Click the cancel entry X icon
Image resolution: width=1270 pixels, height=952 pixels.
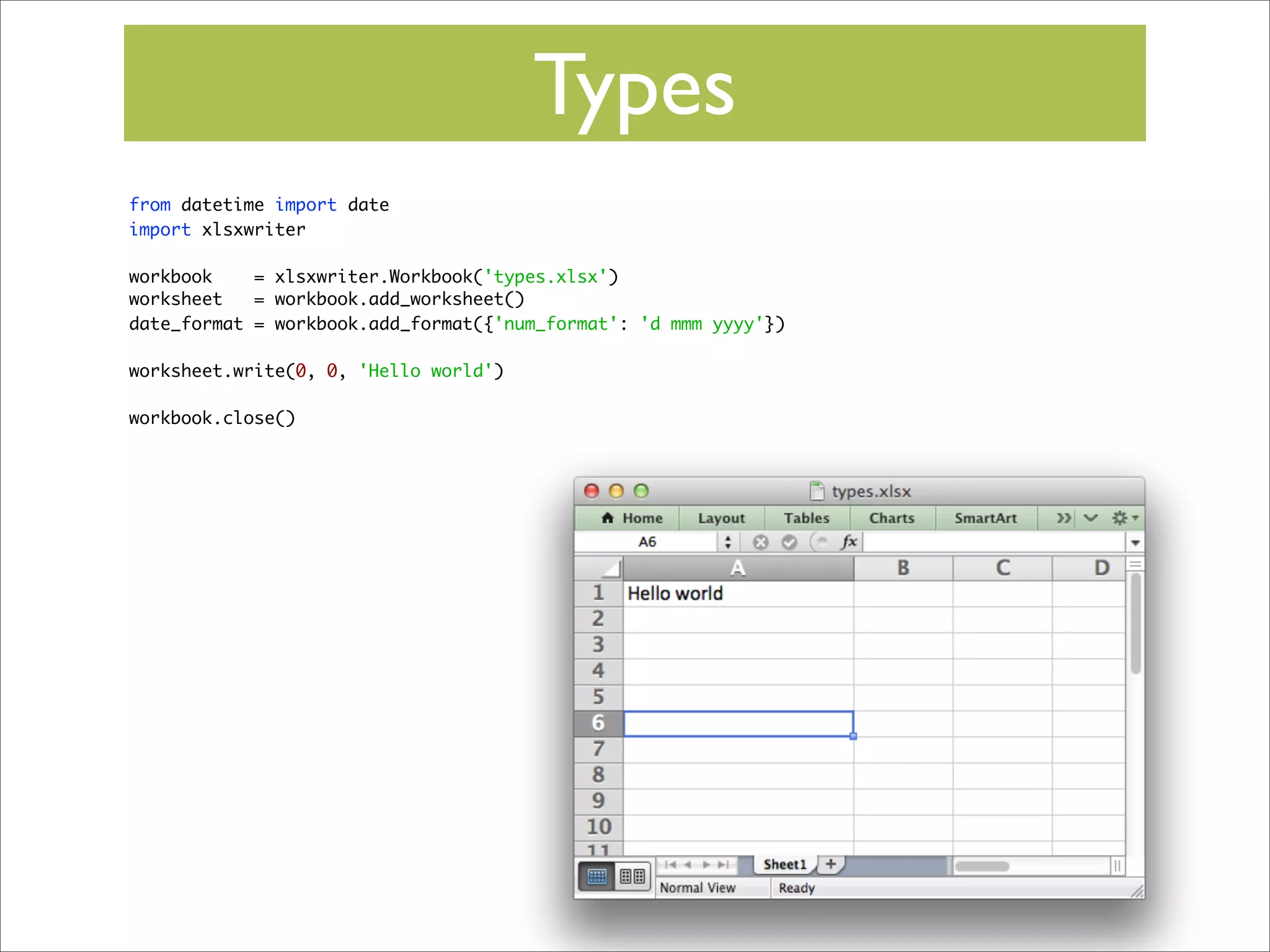point(760,542)
